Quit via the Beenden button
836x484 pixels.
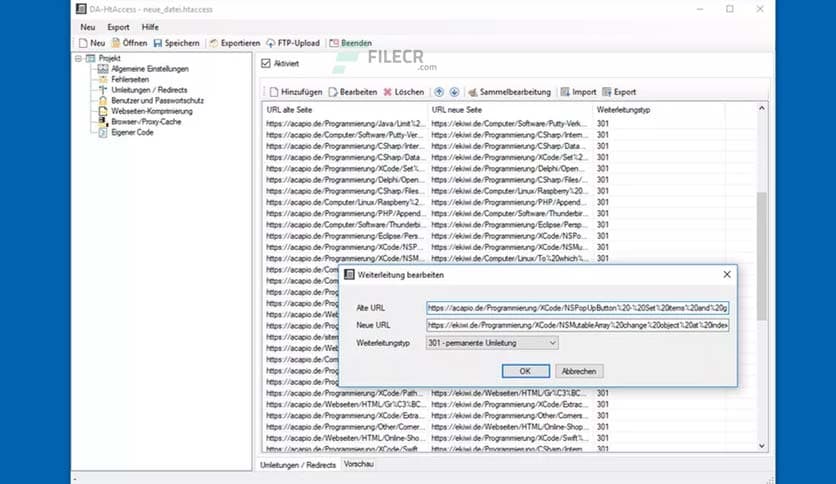click(x=350, y=43)
